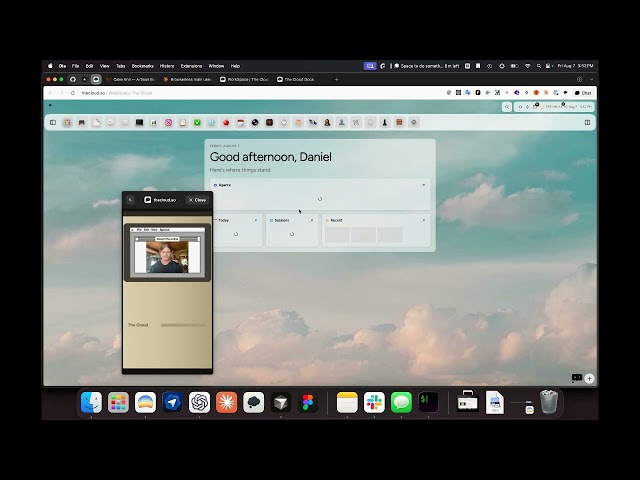640x480 pixels.
Task: Open Launchpad from the Dock
Action: pyautogui.click(x=118, y=402)
